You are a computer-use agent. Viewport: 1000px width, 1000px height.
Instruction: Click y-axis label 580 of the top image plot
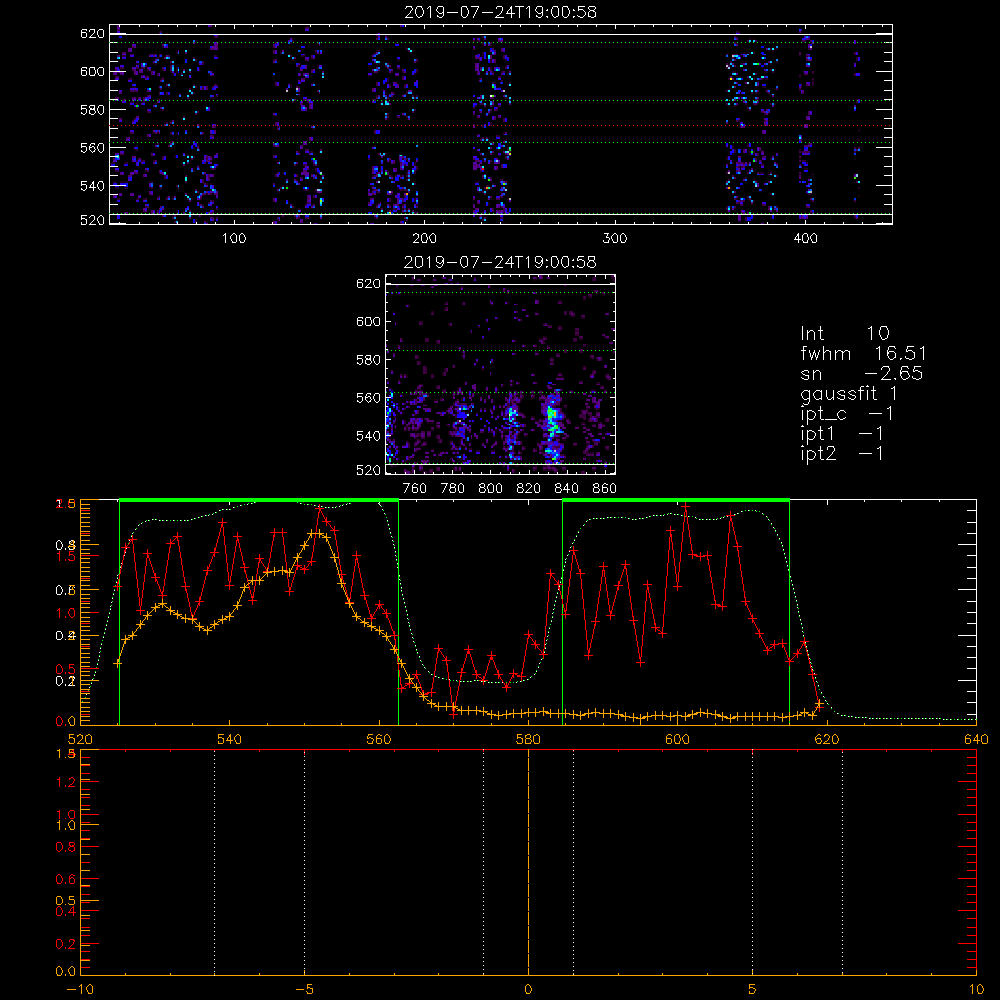(92, 110)
